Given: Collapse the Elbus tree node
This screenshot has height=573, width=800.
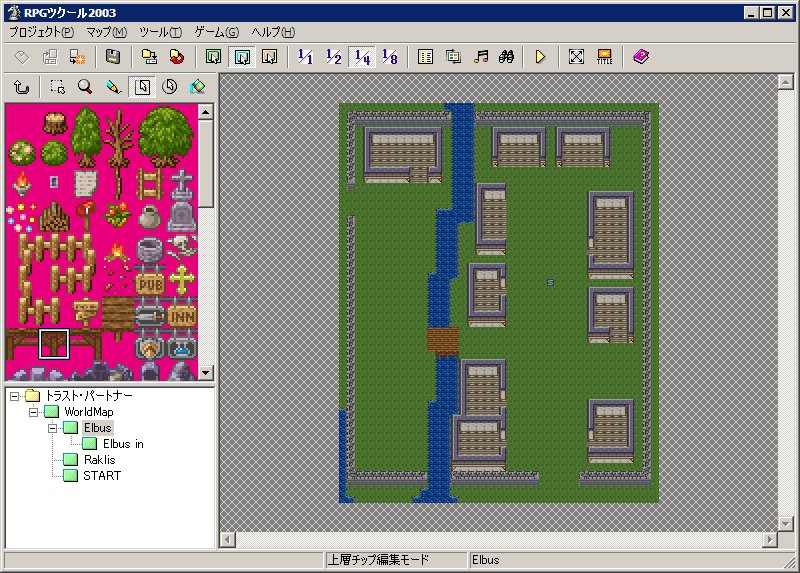Looking at the screenshot, I should (x=52, y=428).
